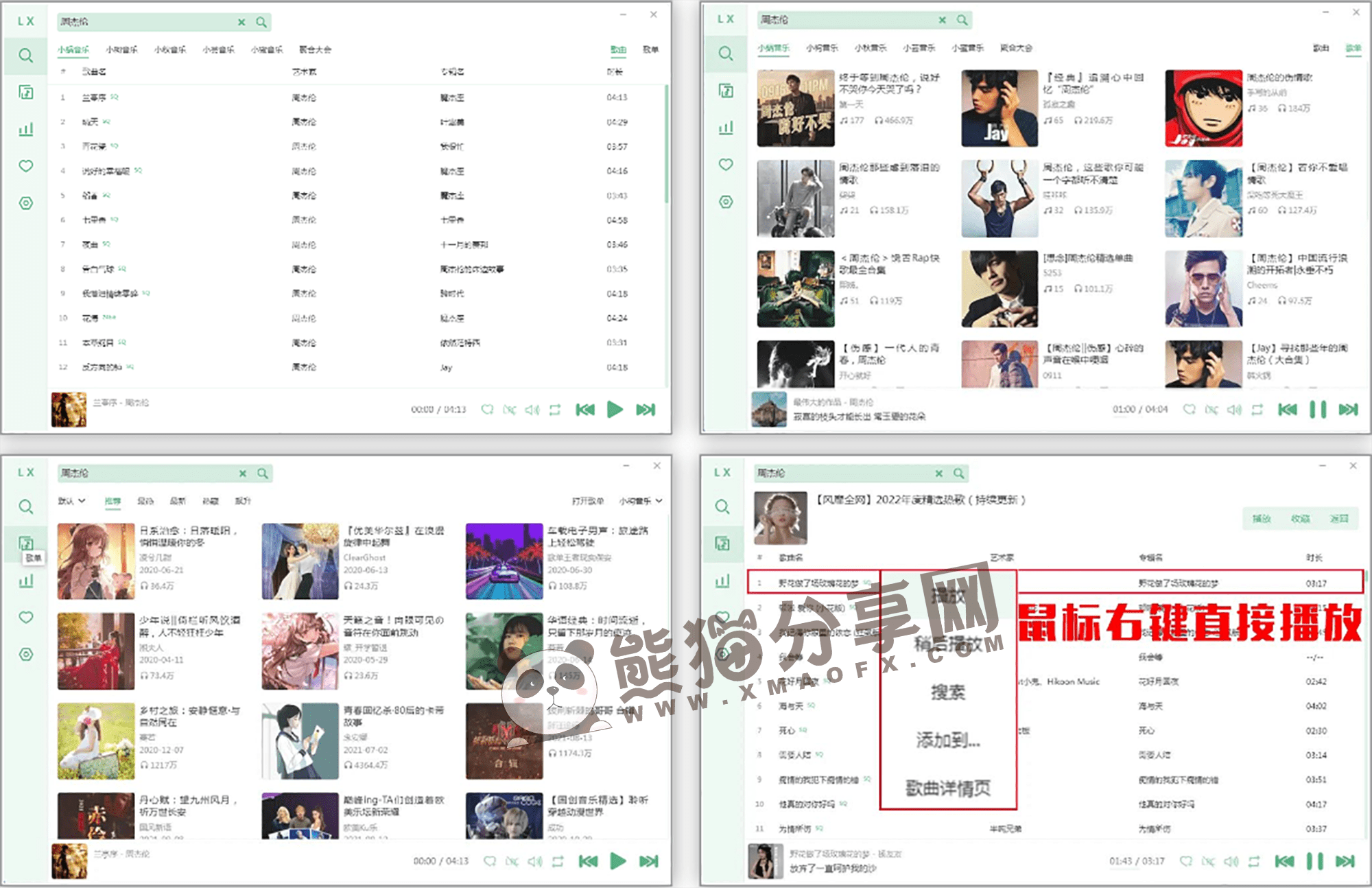Screen dimensions: 1372x888
Task: Open the songlist panel icon in the sidebar
Action: pos(25,93)
